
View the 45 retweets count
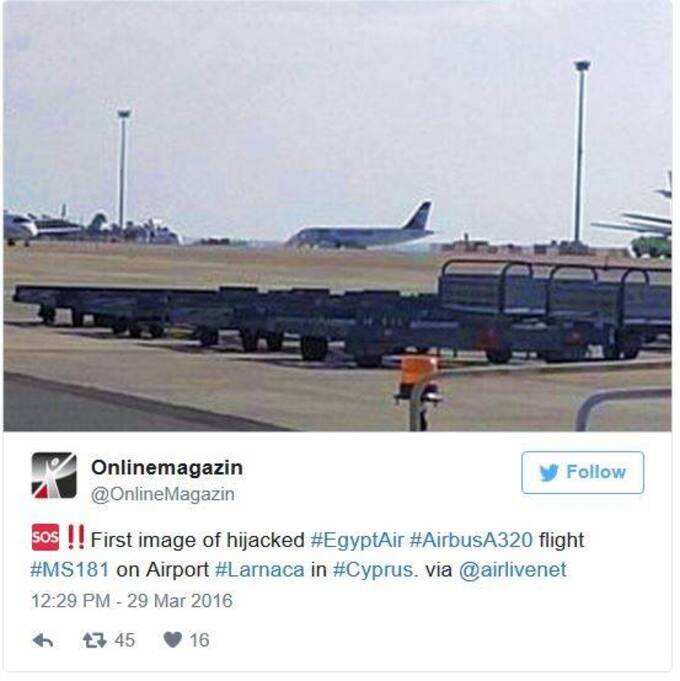point(125,641)
